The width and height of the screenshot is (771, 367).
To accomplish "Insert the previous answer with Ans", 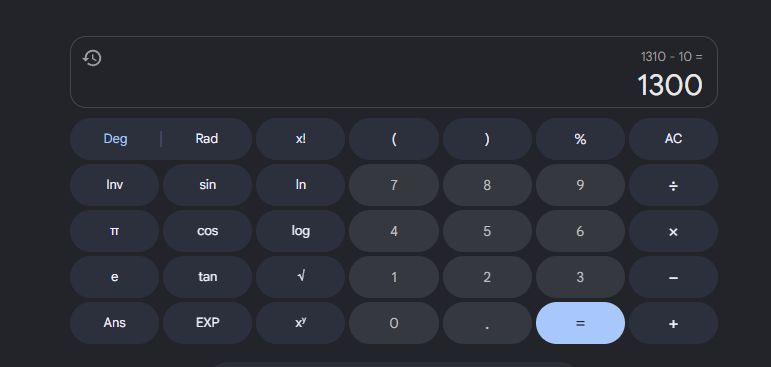I will tap(114, 323).
